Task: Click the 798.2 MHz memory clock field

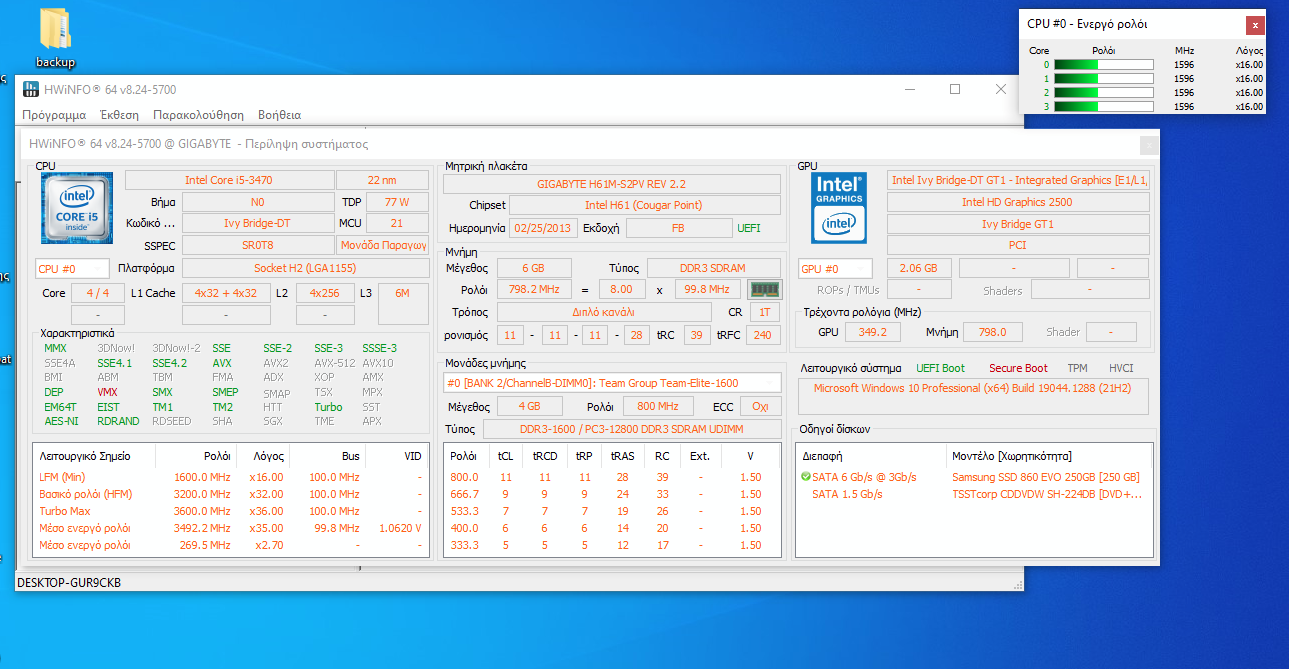Action: click(534, 289)
